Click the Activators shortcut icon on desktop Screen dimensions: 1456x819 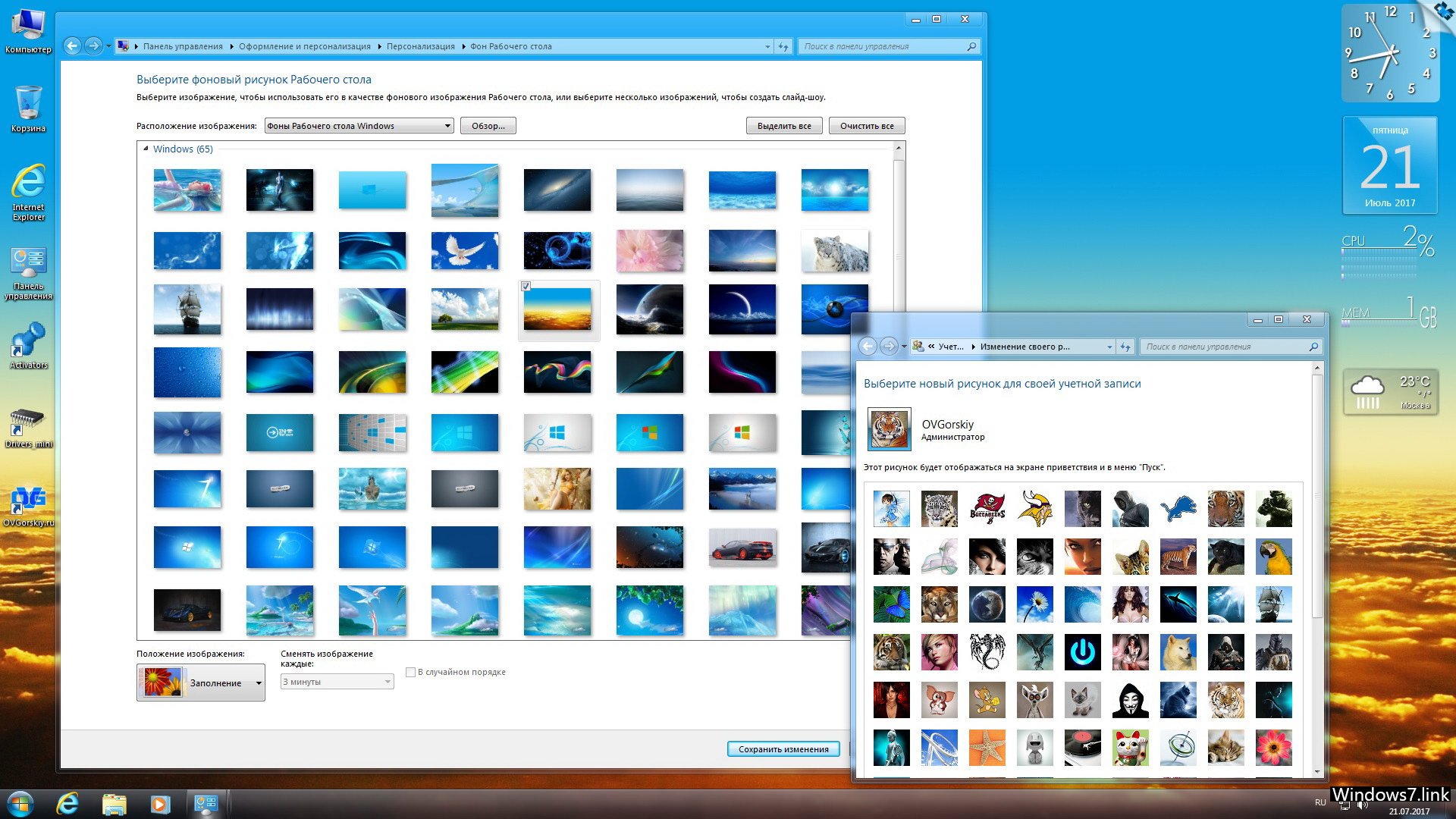click(29, 349)
